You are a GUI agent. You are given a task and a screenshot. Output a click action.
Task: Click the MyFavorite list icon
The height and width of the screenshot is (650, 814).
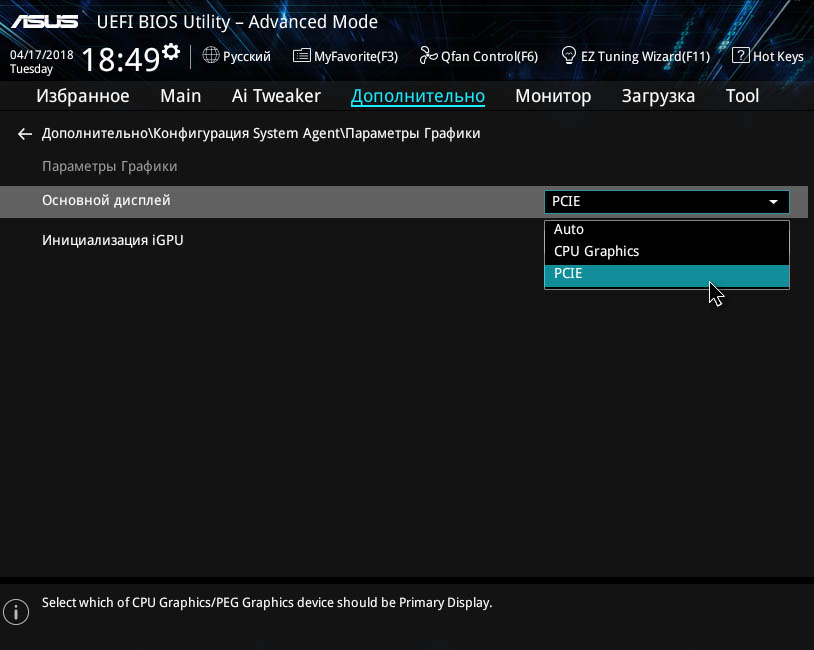[x=302, y=56]
